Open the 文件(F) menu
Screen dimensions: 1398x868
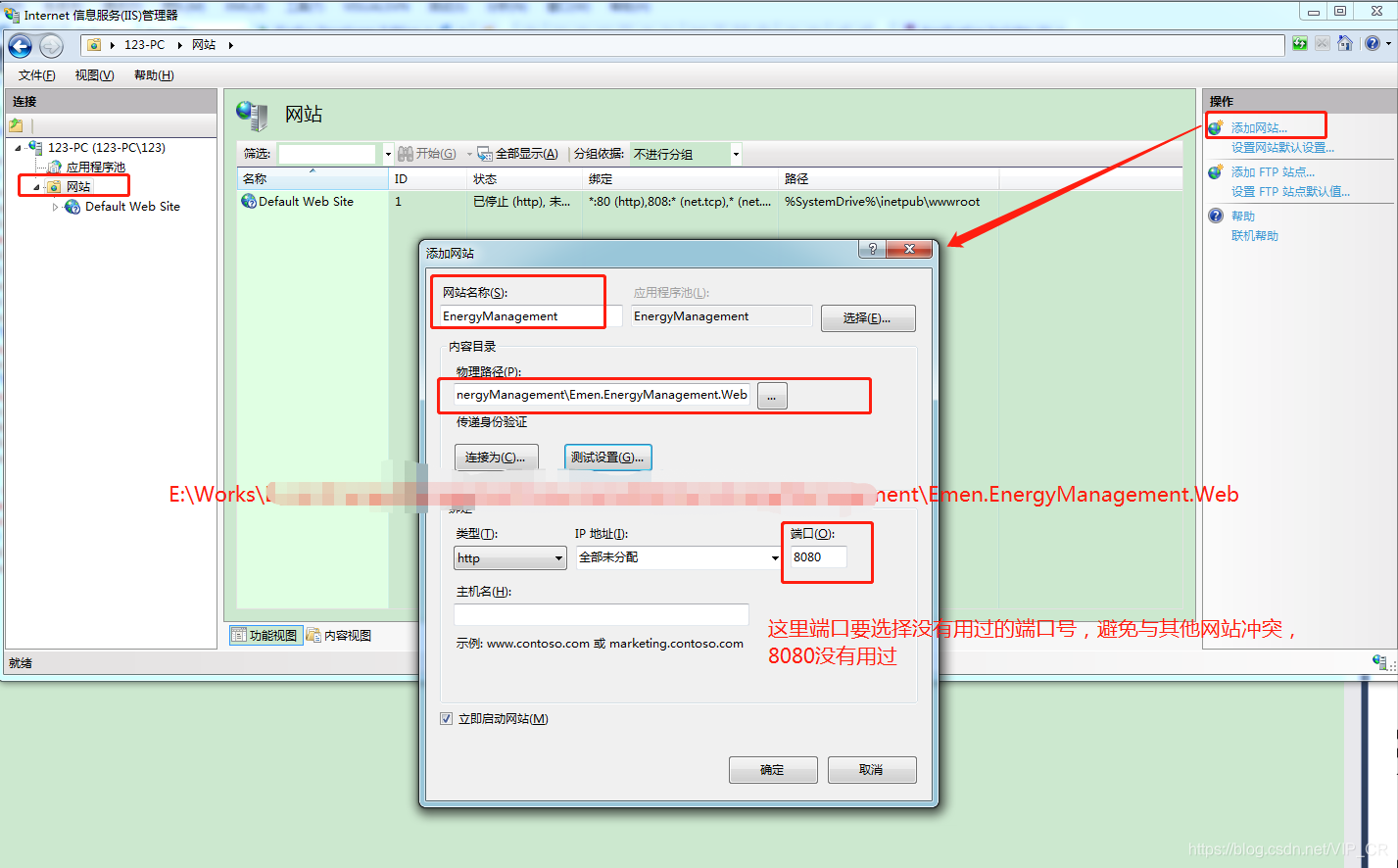[x=37, y=75]
